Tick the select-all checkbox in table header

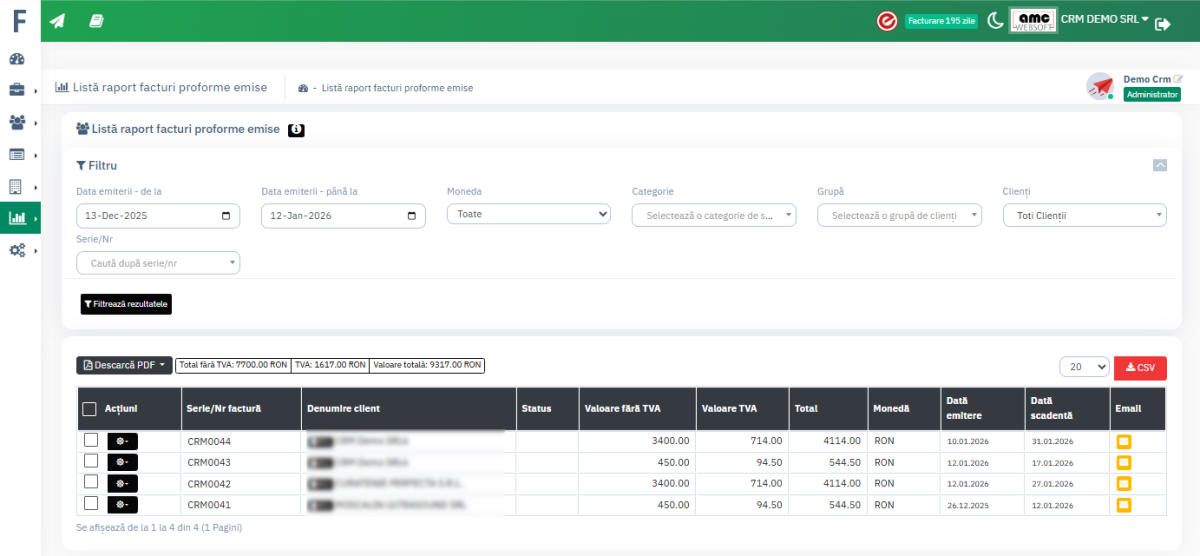click(90, 408)
